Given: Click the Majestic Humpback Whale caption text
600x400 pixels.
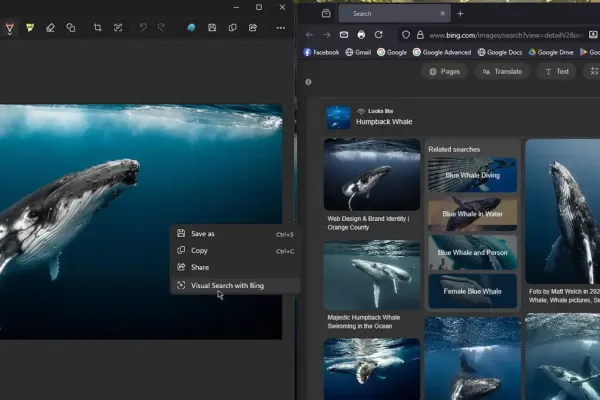Looking at the screenshot, I should [x=364, y=322].
